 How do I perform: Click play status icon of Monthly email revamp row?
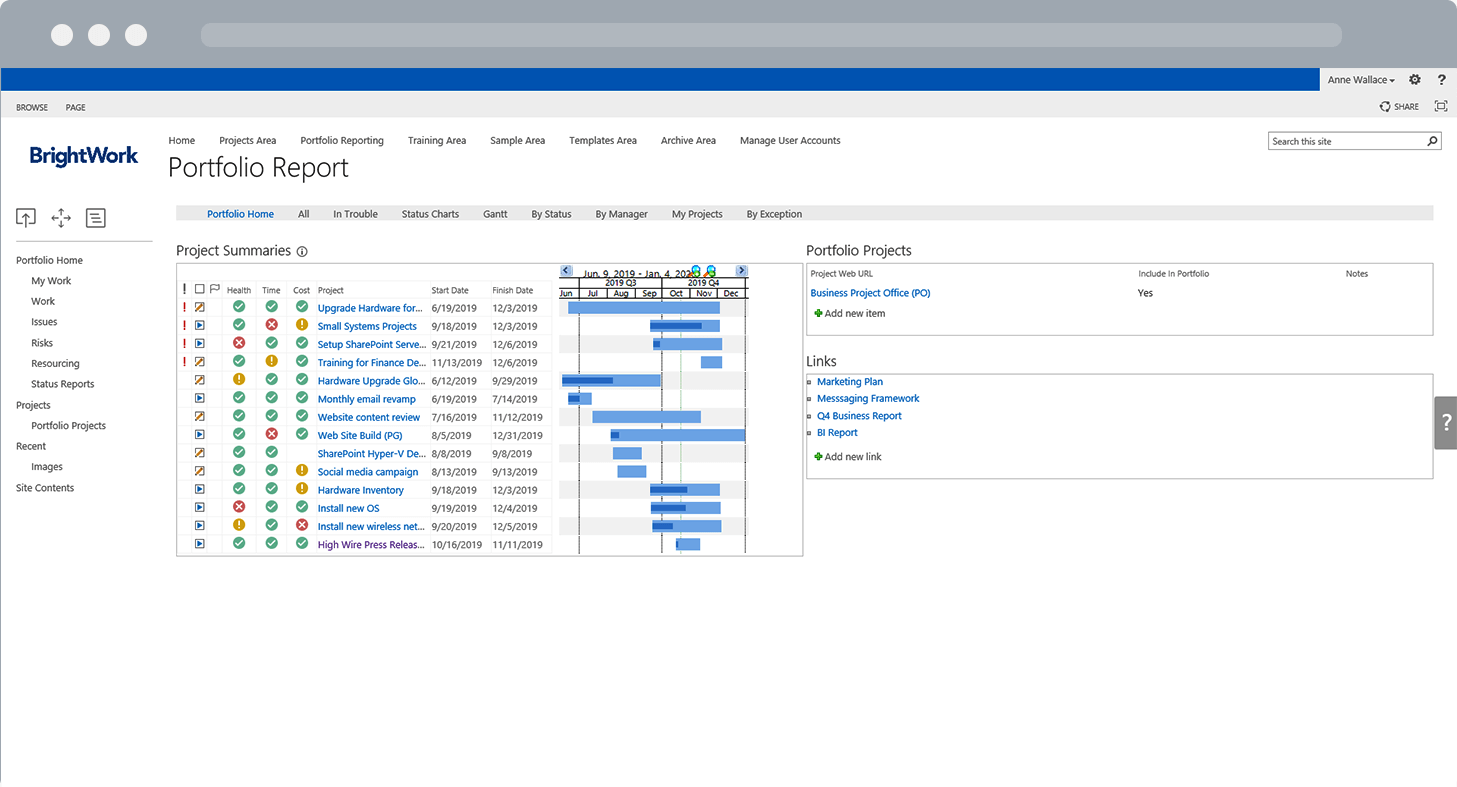tap(200, 398)
